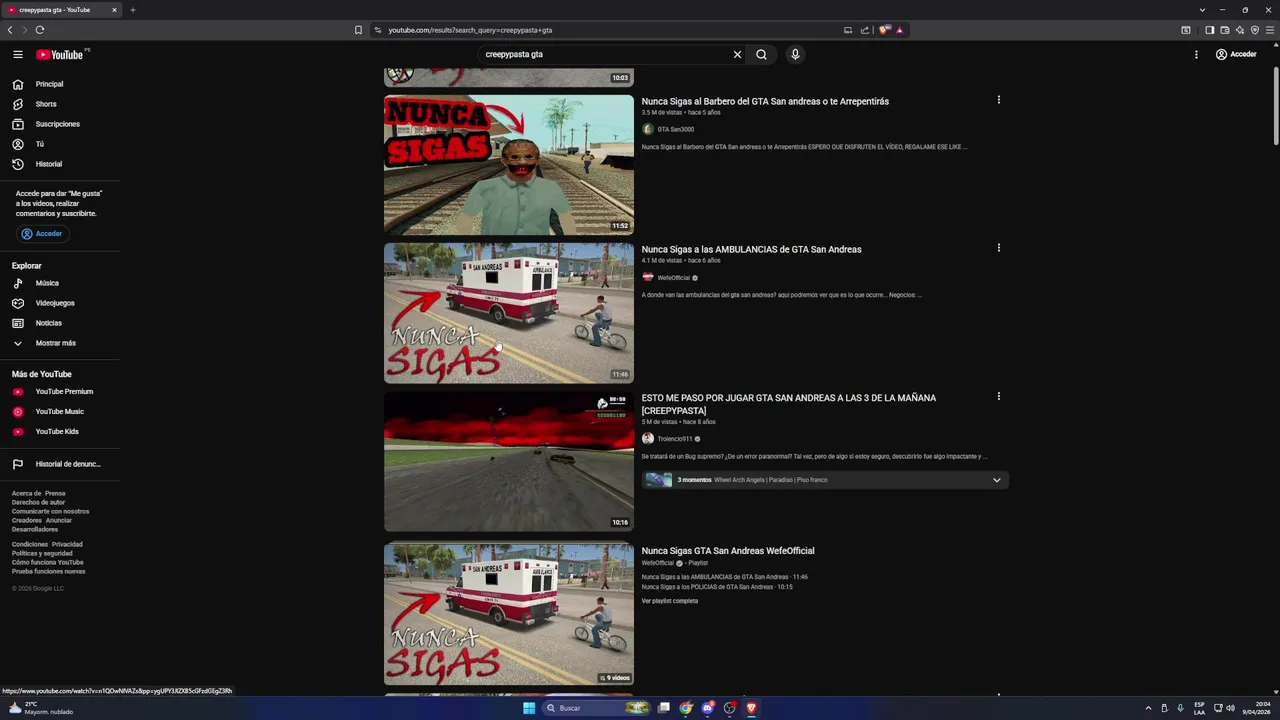Screen dimensions: 1280x720
Task: Start voice search with the microphone
Action: click(x=795, y=54)
